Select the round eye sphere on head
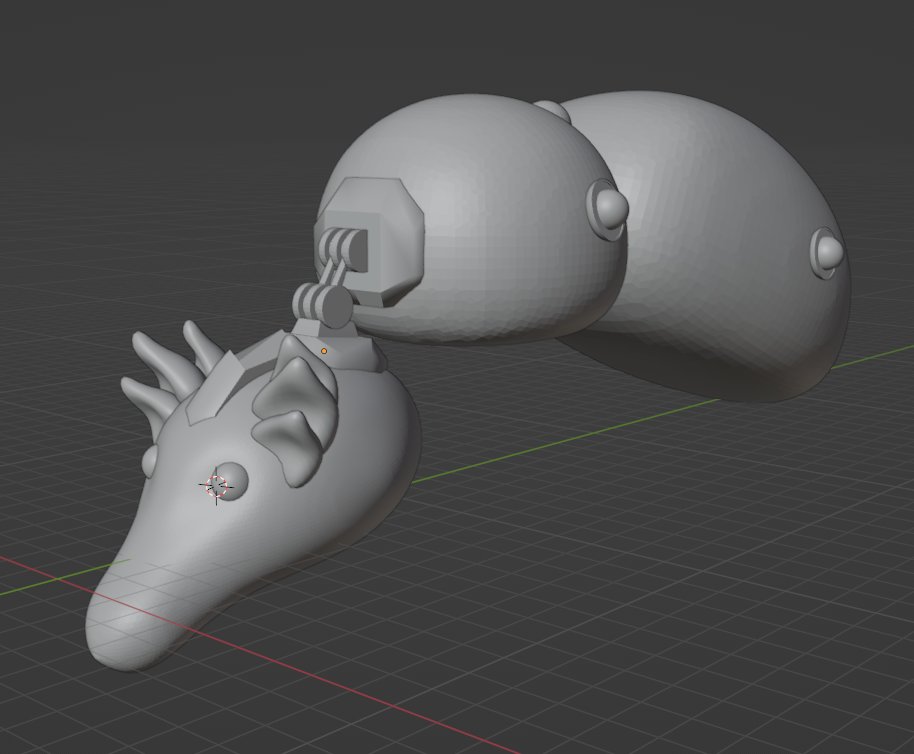 (x=231, y=481)
